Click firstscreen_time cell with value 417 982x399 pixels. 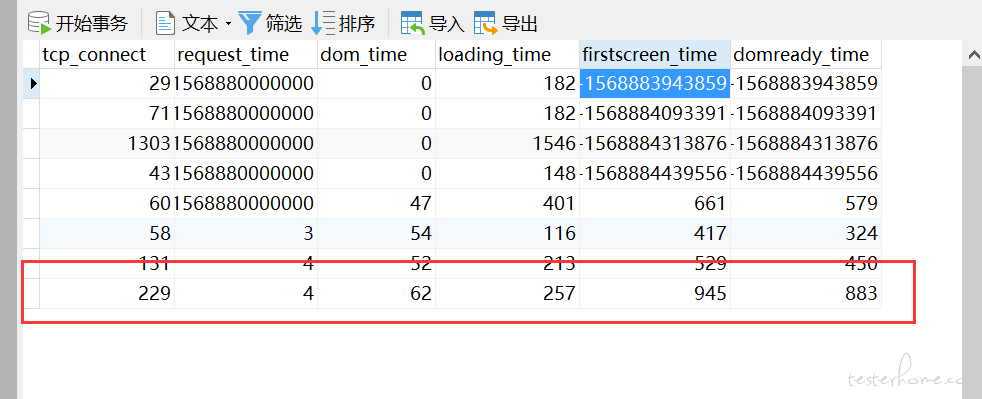point(655,234)
